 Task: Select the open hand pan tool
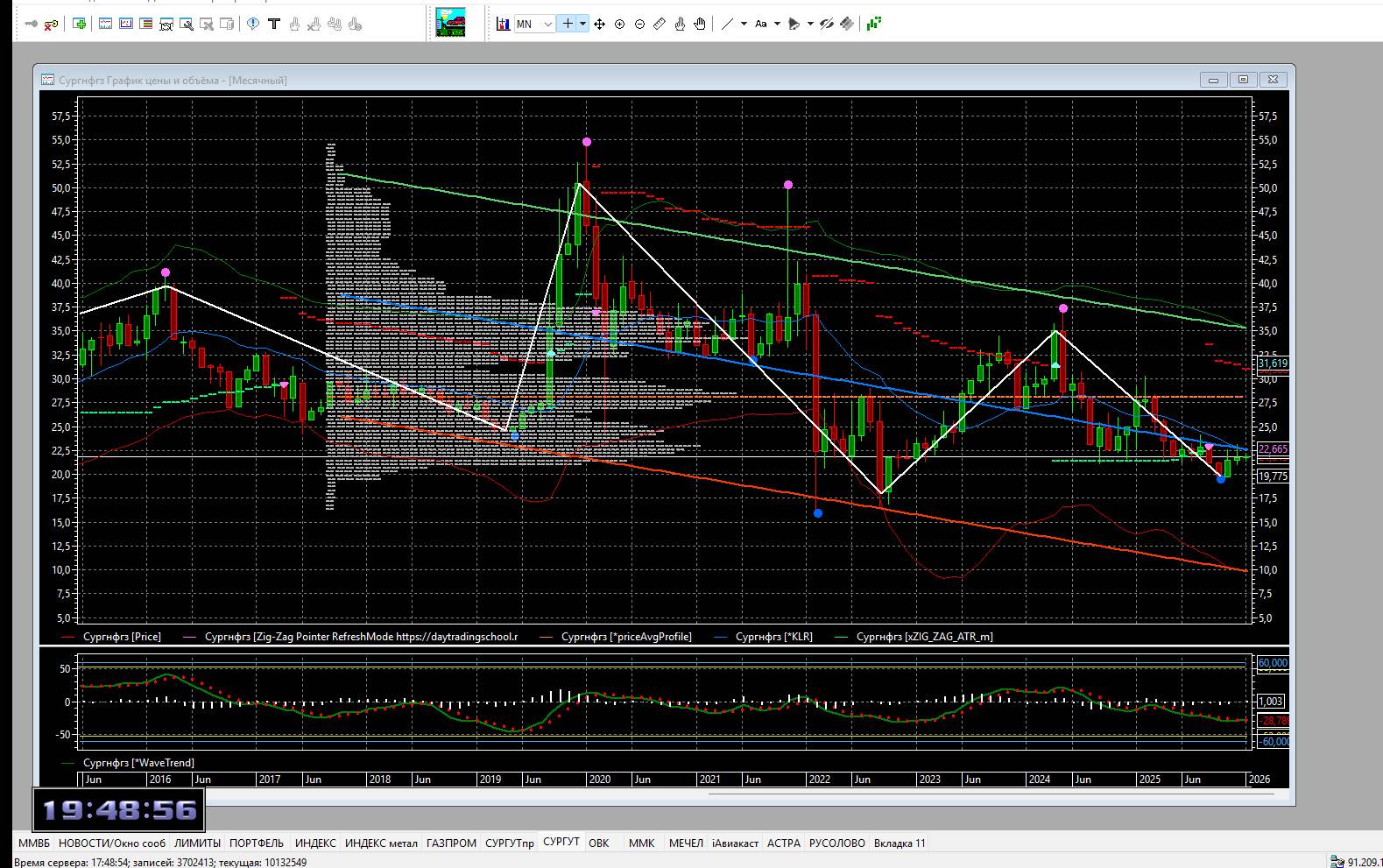(x=700, y=24)
